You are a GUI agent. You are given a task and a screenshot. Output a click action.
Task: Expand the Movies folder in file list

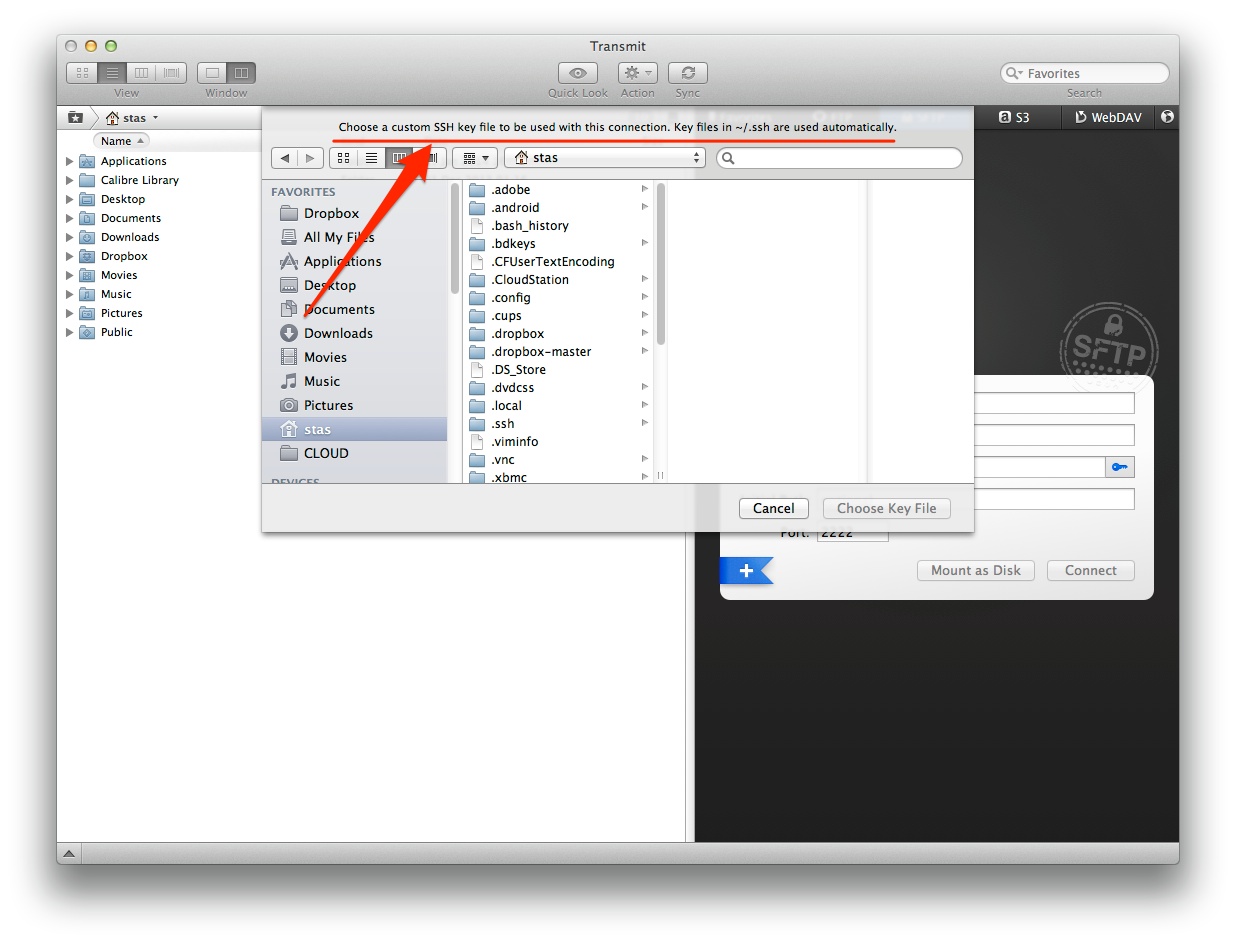(x=70, y=275)
